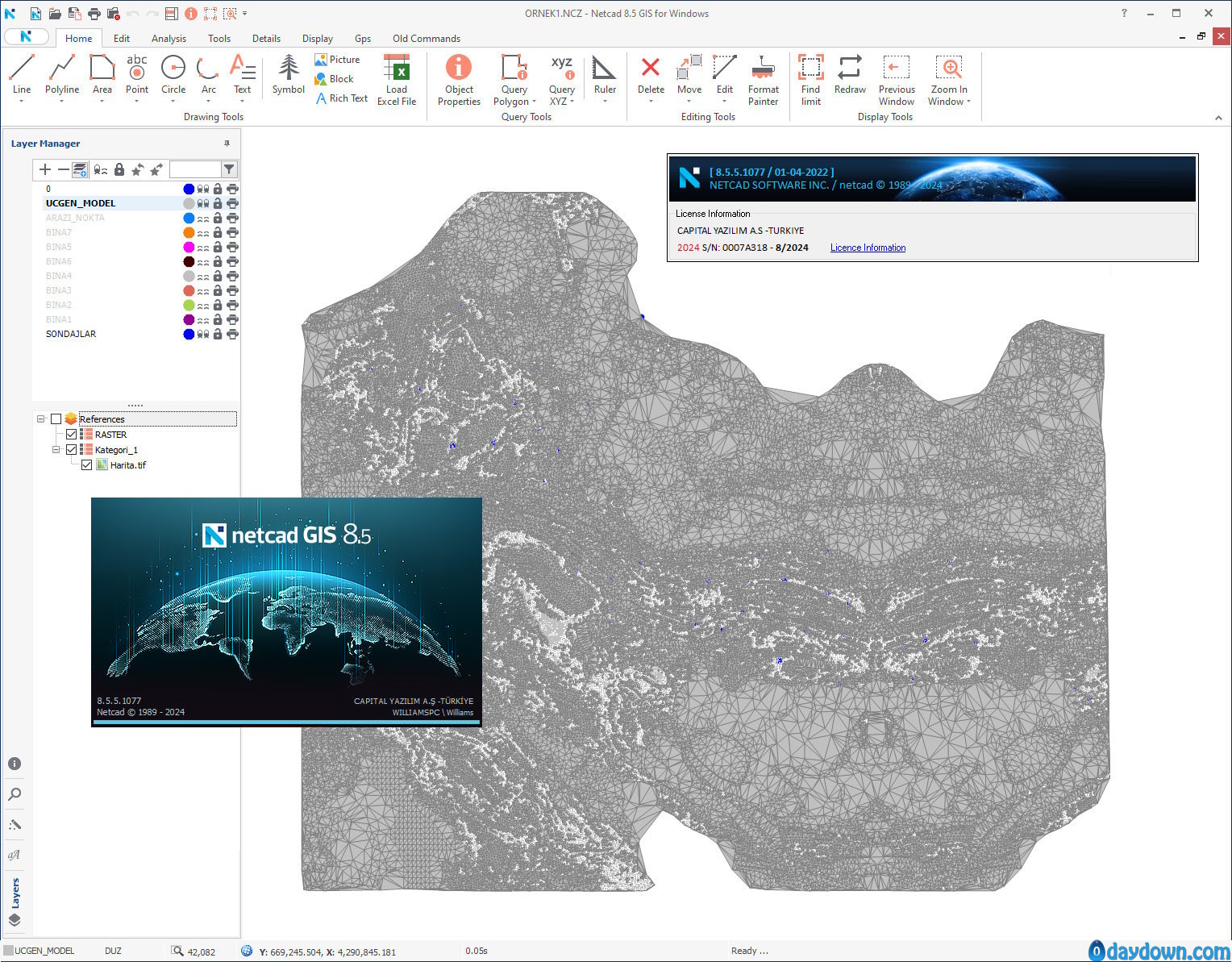This screenshot has height=962, width=1232.
Task: Add Rich Text
Action: pos(341,98)
